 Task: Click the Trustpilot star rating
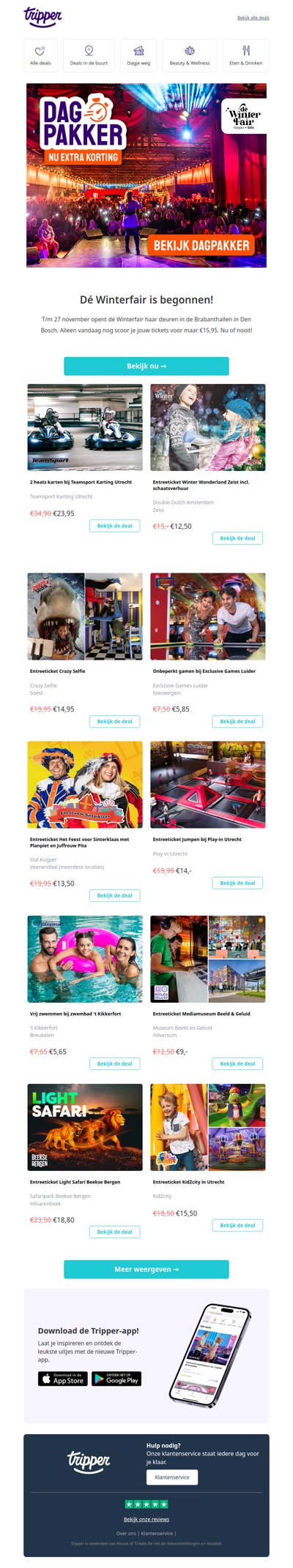[146, 1504]
